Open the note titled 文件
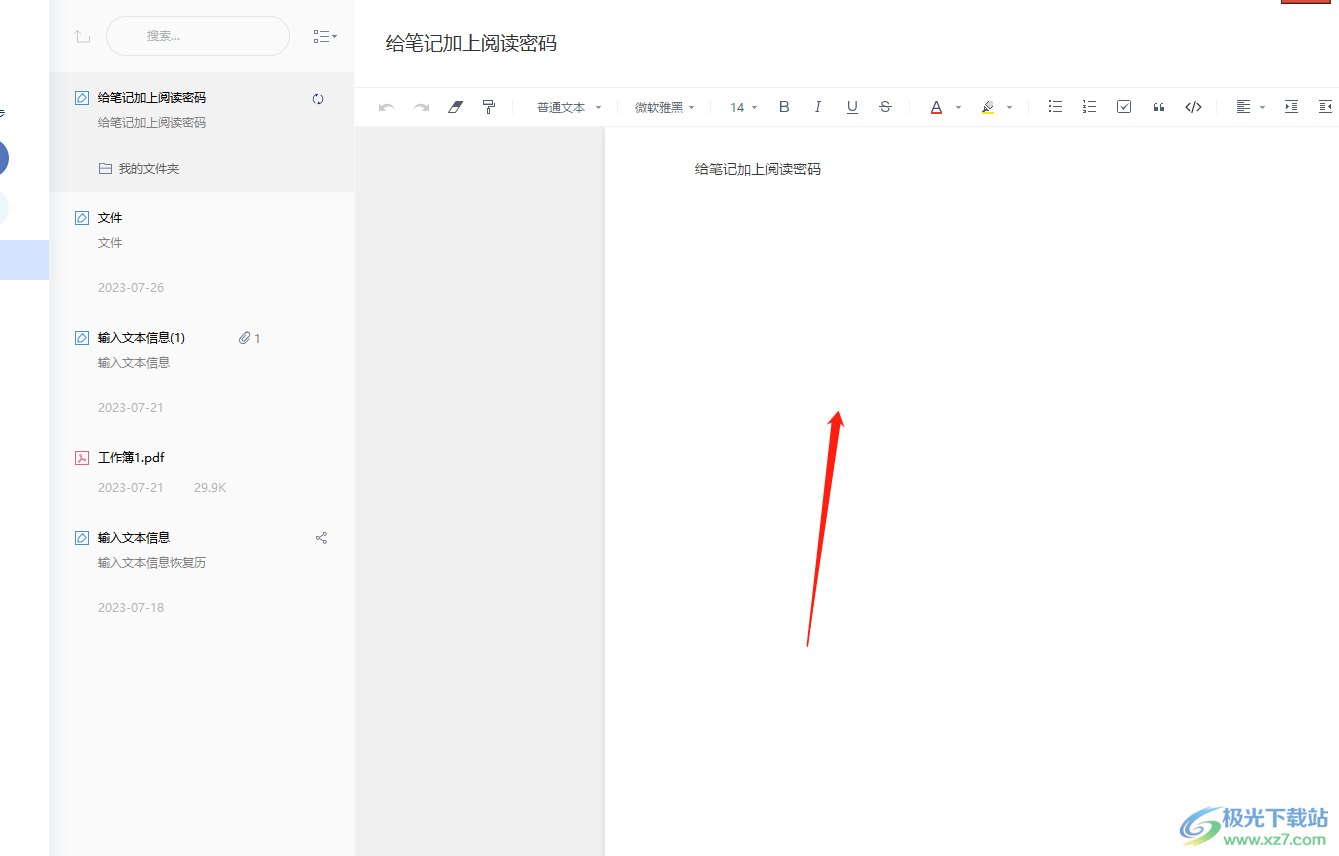This screenshot has height=856, width=1339. click(202, 251)
